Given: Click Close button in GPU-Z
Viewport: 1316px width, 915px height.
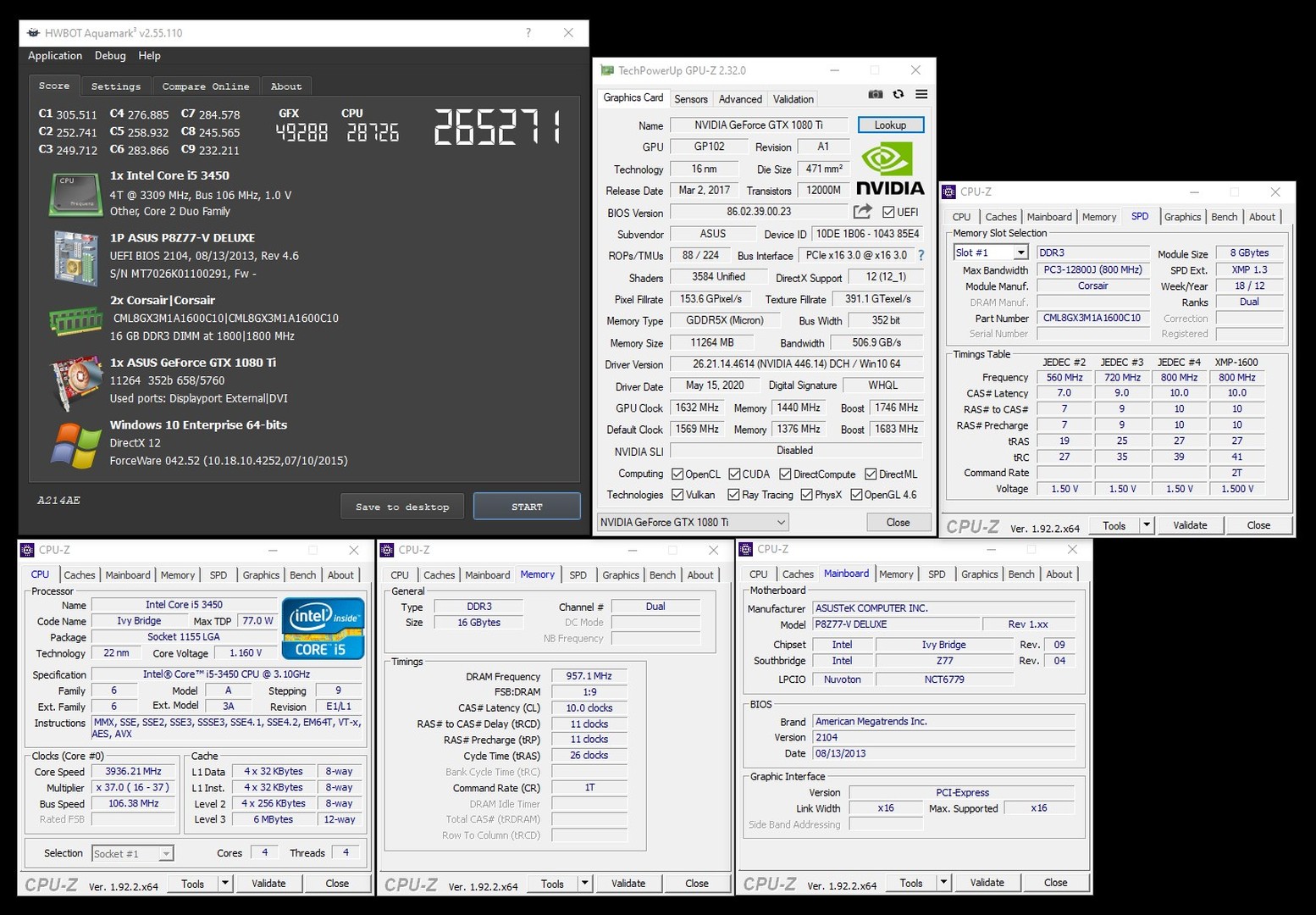Looking at the screenshot, I should [899, 522].
